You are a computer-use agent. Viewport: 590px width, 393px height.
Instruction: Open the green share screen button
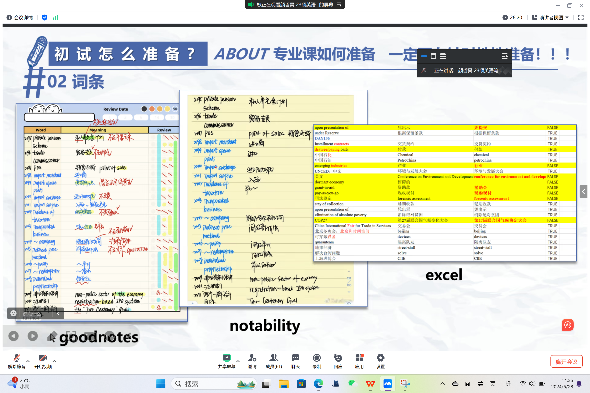[x=227, y=361]
